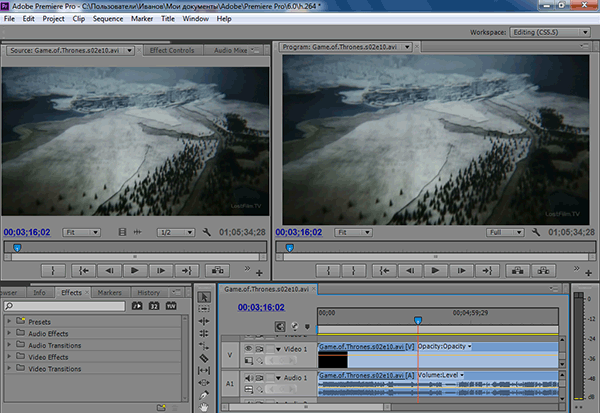This screenshot has height=413, width=600.
Task: Select the Ripple Edit tool
Action: coord(204,321)
